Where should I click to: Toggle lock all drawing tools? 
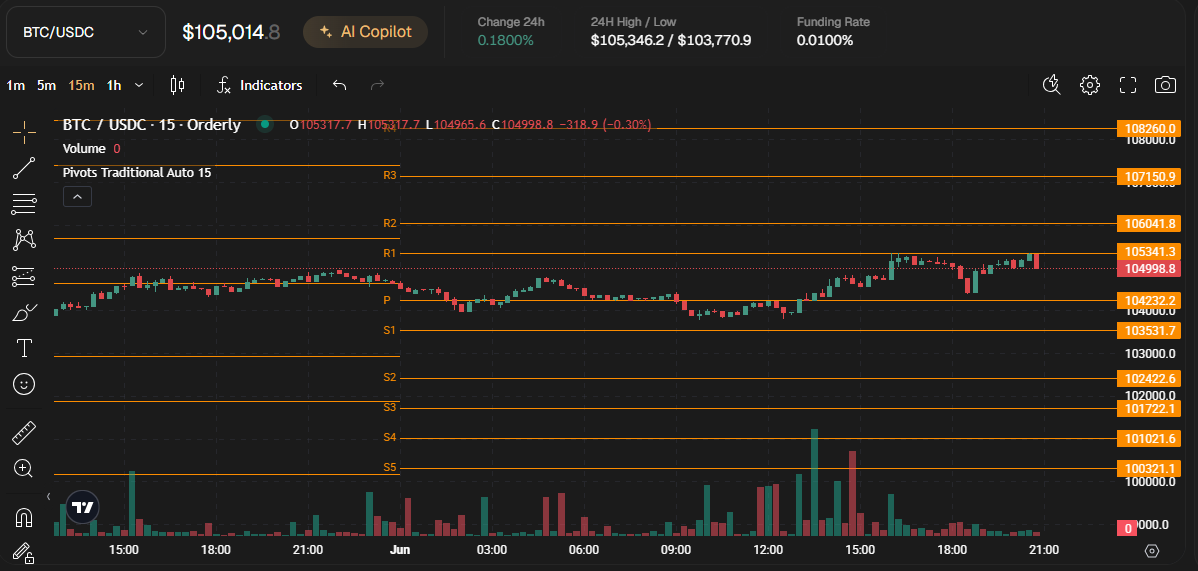[x=24, y=552]
